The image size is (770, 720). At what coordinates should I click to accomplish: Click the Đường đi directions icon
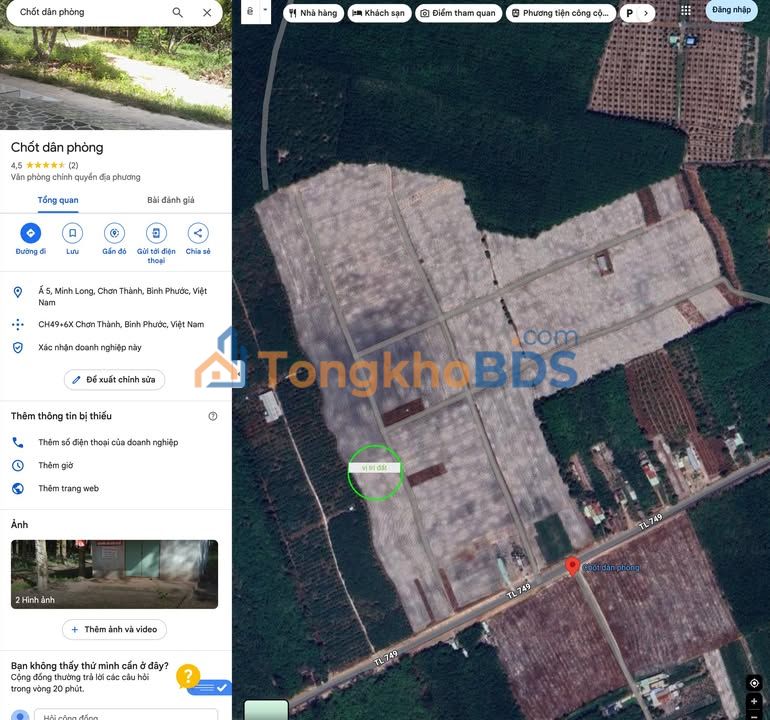[x=31, y=233]
